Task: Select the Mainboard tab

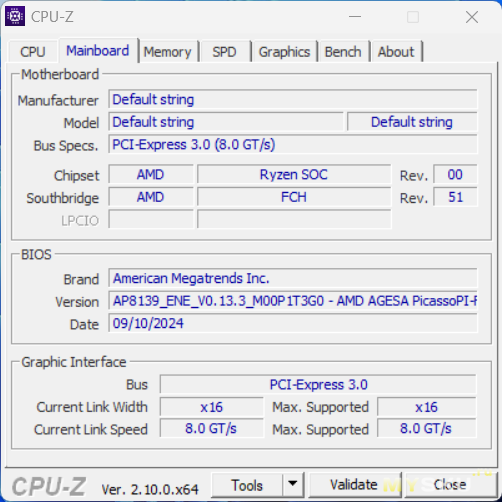Action: pyautogui.click(x=98, y=51)
